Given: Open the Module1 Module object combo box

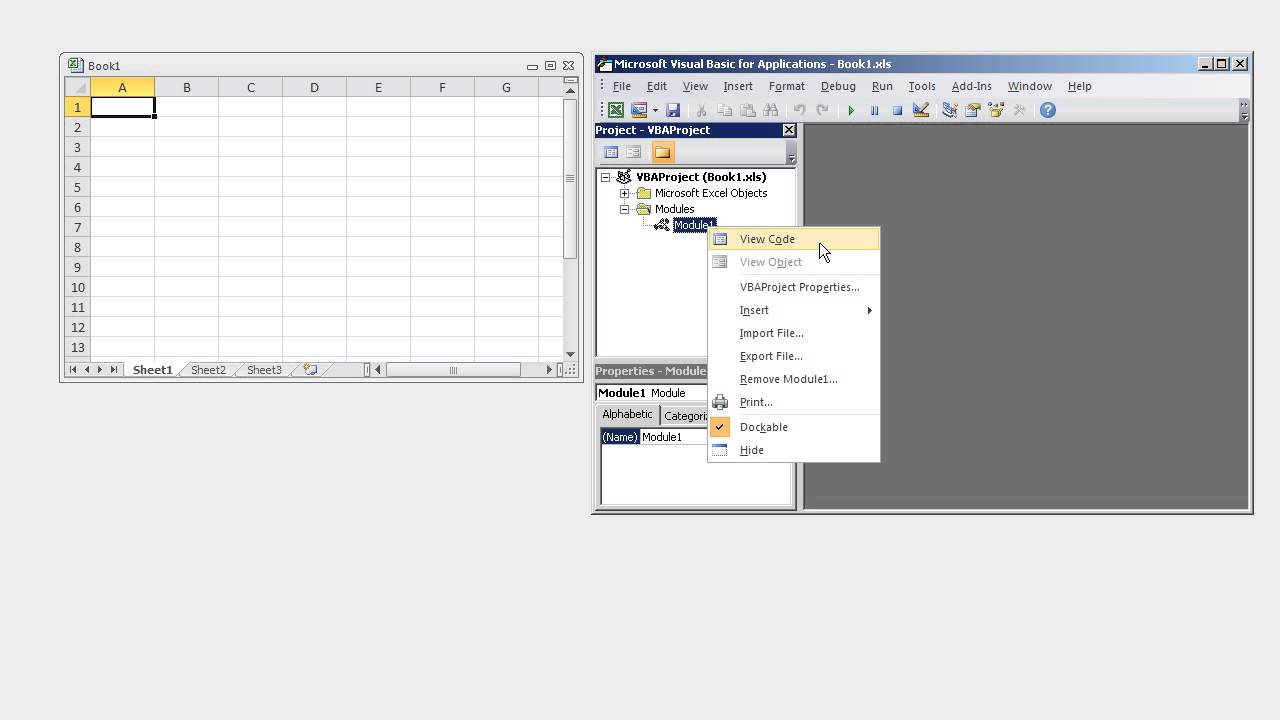Looking at the screenshot, I should [x=652, y=393].
